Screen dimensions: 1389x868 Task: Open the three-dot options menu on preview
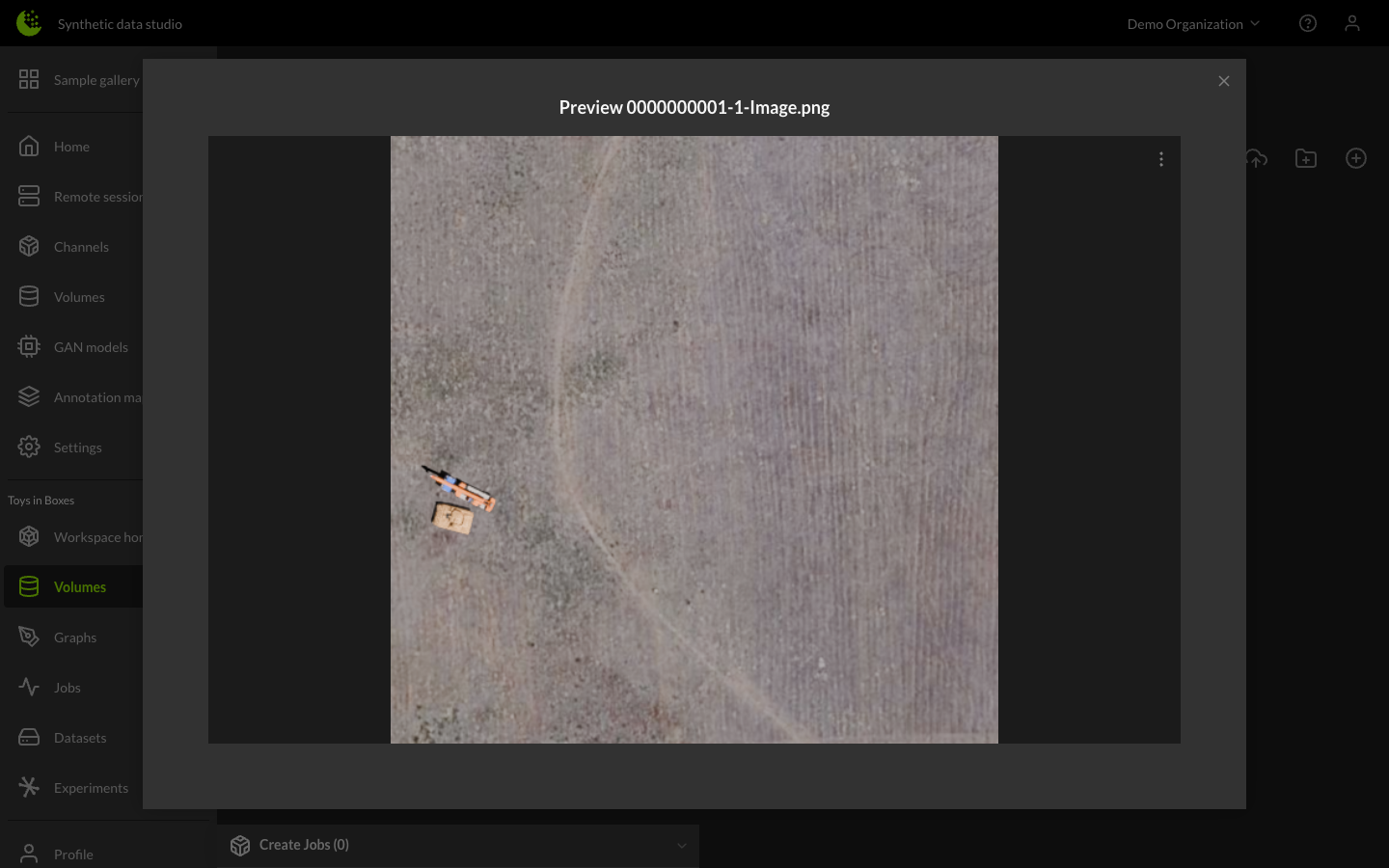pos(1160,159)
